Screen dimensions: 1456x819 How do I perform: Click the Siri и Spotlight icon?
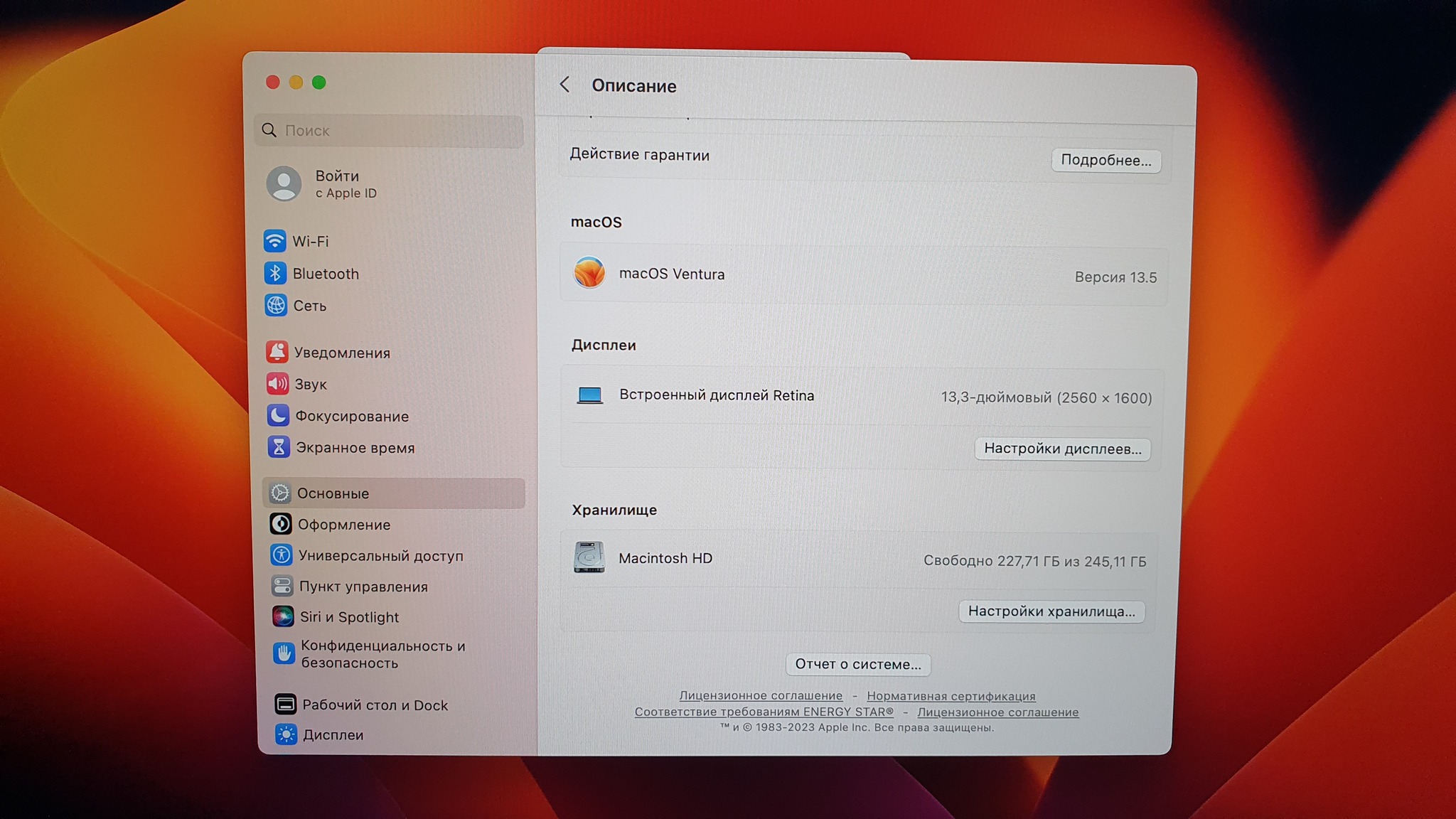[283, 616]
